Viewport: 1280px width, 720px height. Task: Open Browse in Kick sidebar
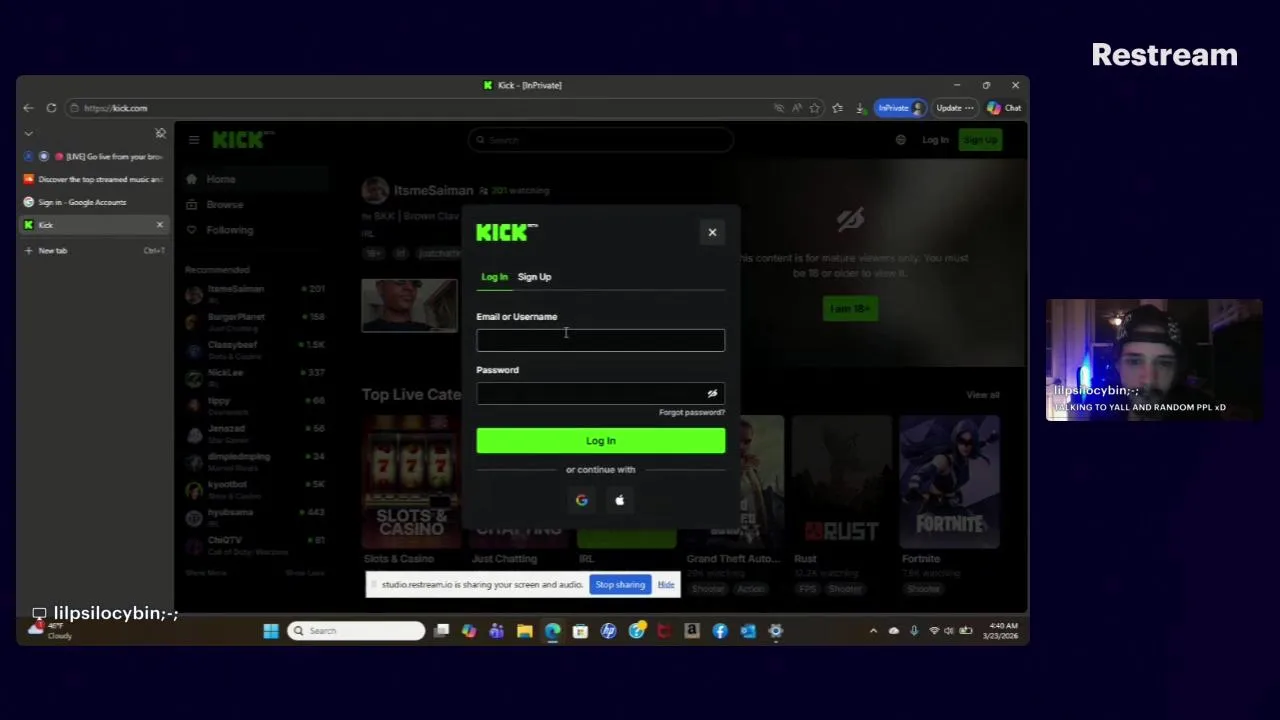click(224, 204)
